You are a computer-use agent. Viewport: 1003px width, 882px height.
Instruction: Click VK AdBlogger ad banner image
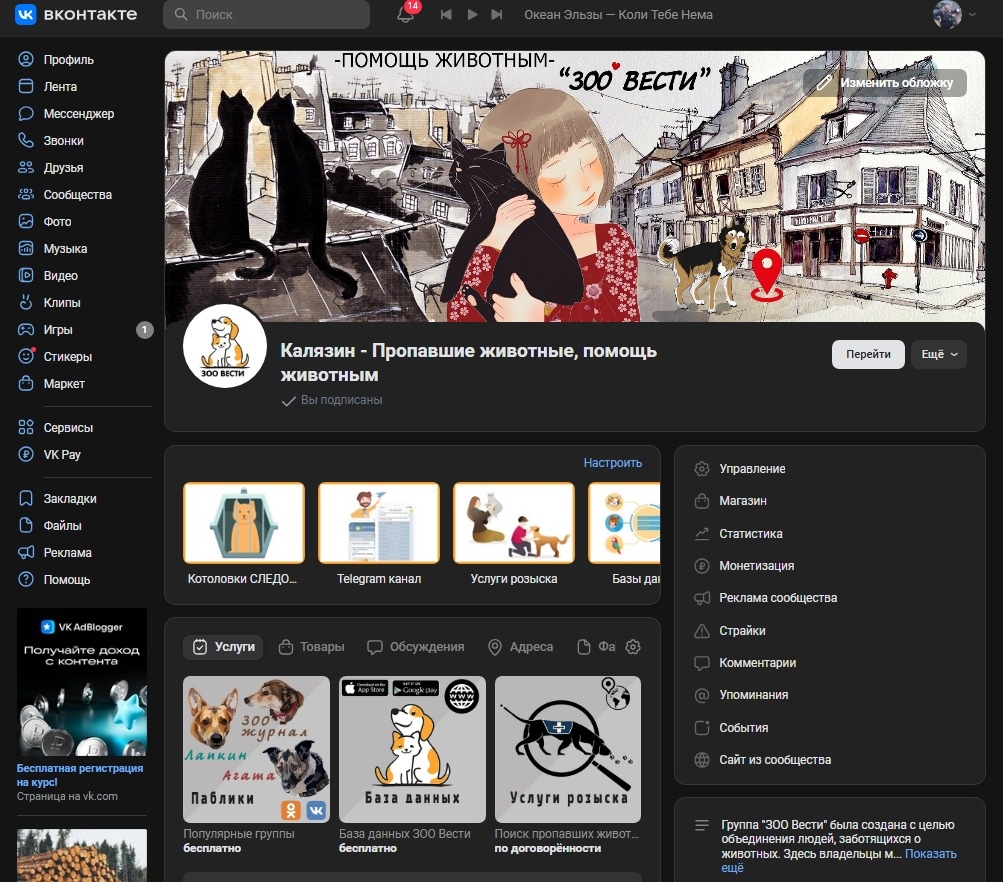coord(82,682)
